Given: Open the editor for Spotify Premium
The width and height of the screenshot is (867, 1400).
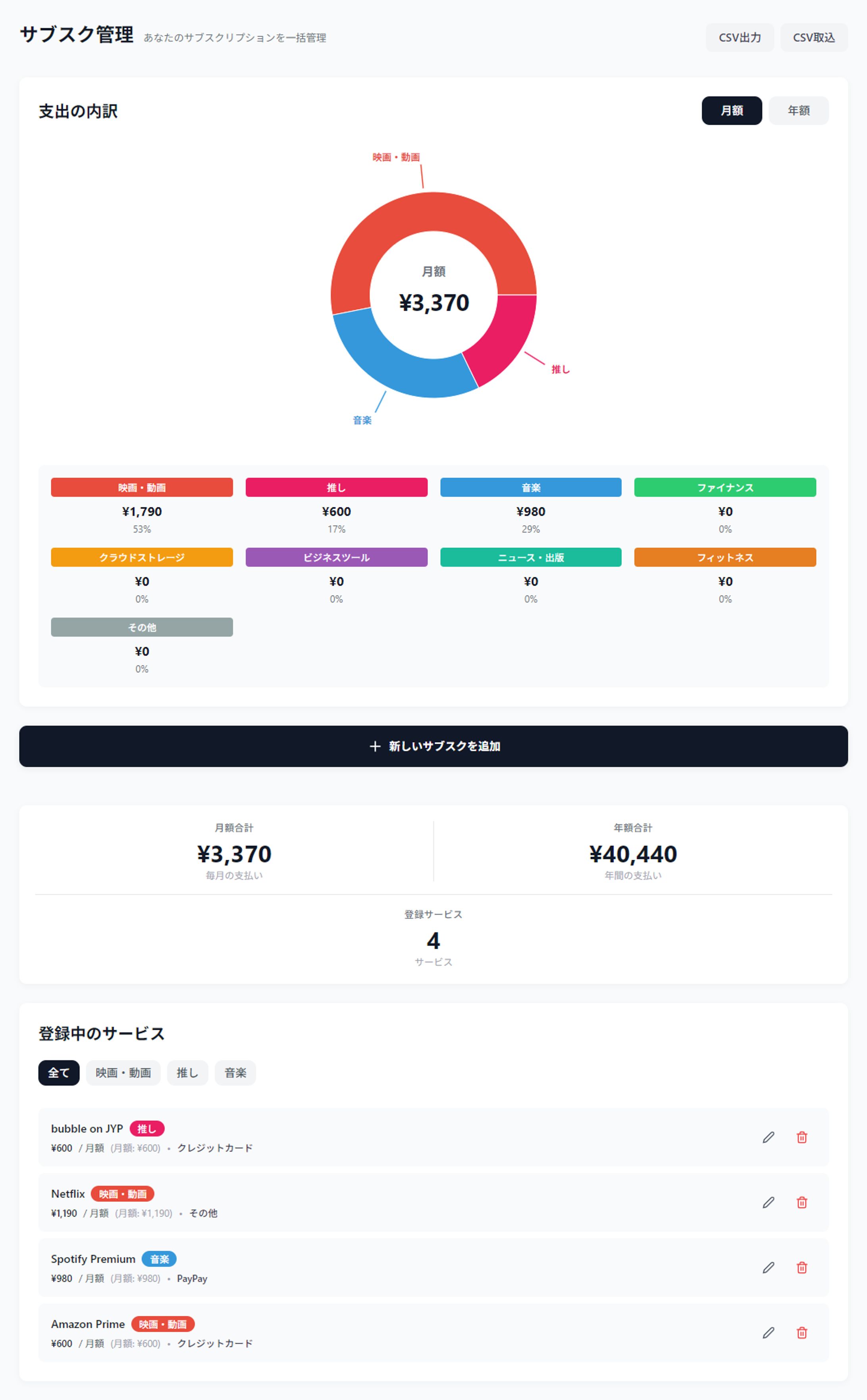Looking at the screenshot, I should pos(769,1267).
